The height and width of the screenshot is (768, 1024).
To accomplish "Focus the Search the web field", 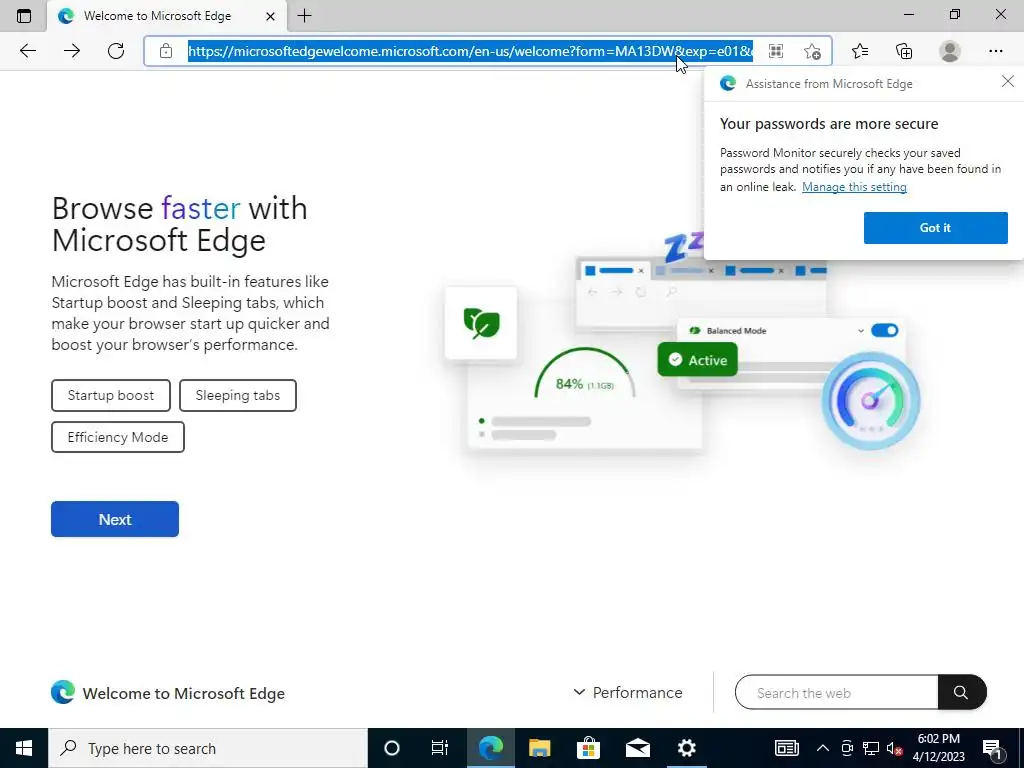I will [x=837, y=692].
